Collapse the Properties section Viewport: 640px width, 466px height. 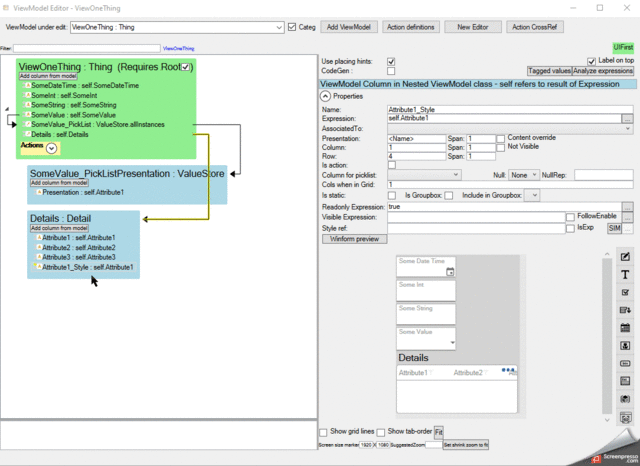[x=325, y=96]
